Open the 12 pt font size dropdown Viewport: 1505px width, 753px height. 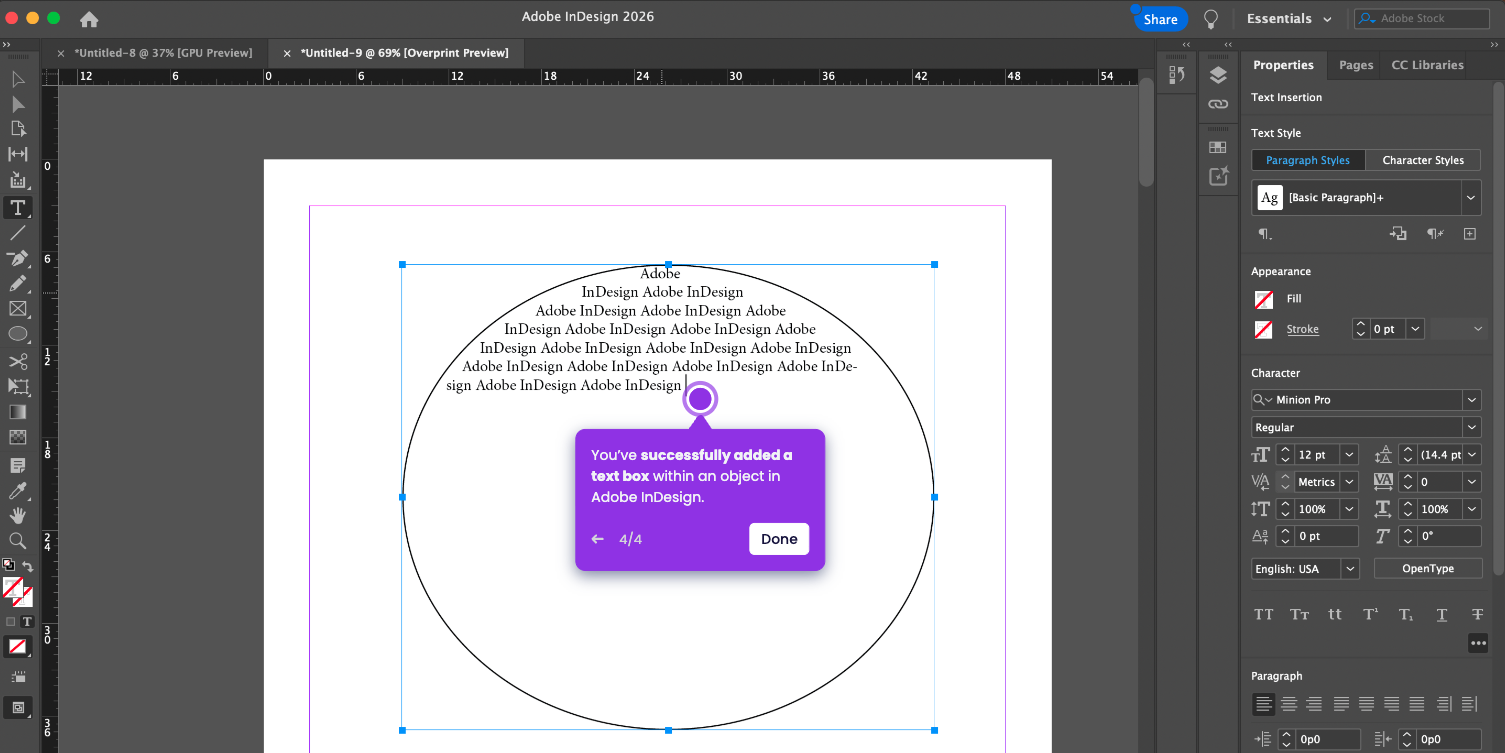[x=1349, y=455]
